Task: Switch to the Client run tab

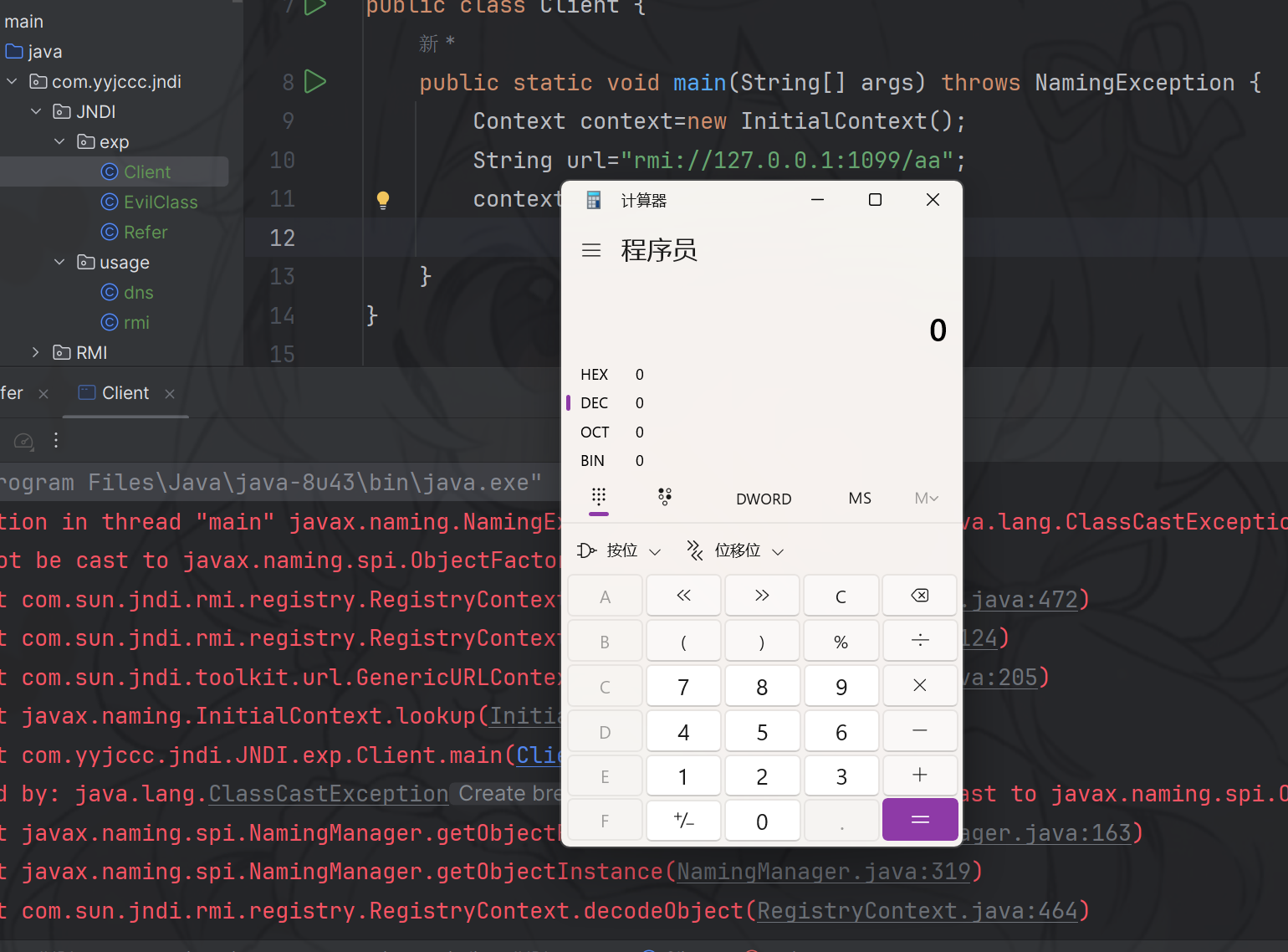Action: (x=125, y=393)
